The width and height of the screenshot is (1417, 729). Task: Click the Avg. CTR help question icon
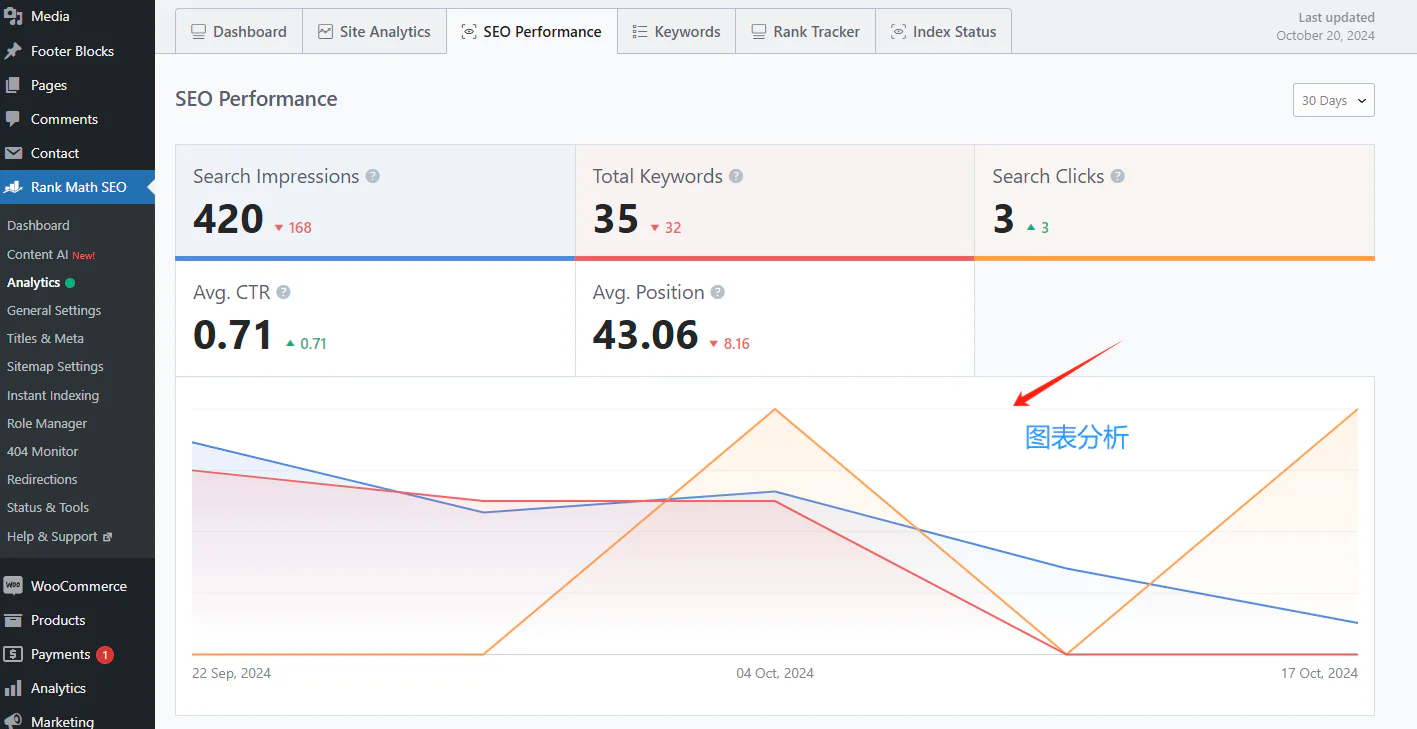click(283, 292)
